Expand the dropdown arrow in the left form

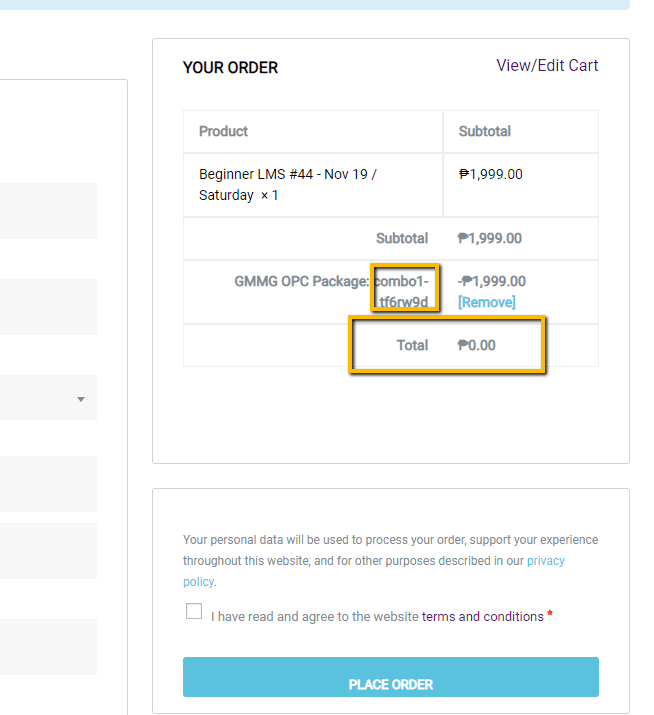[x=80, y=400]
